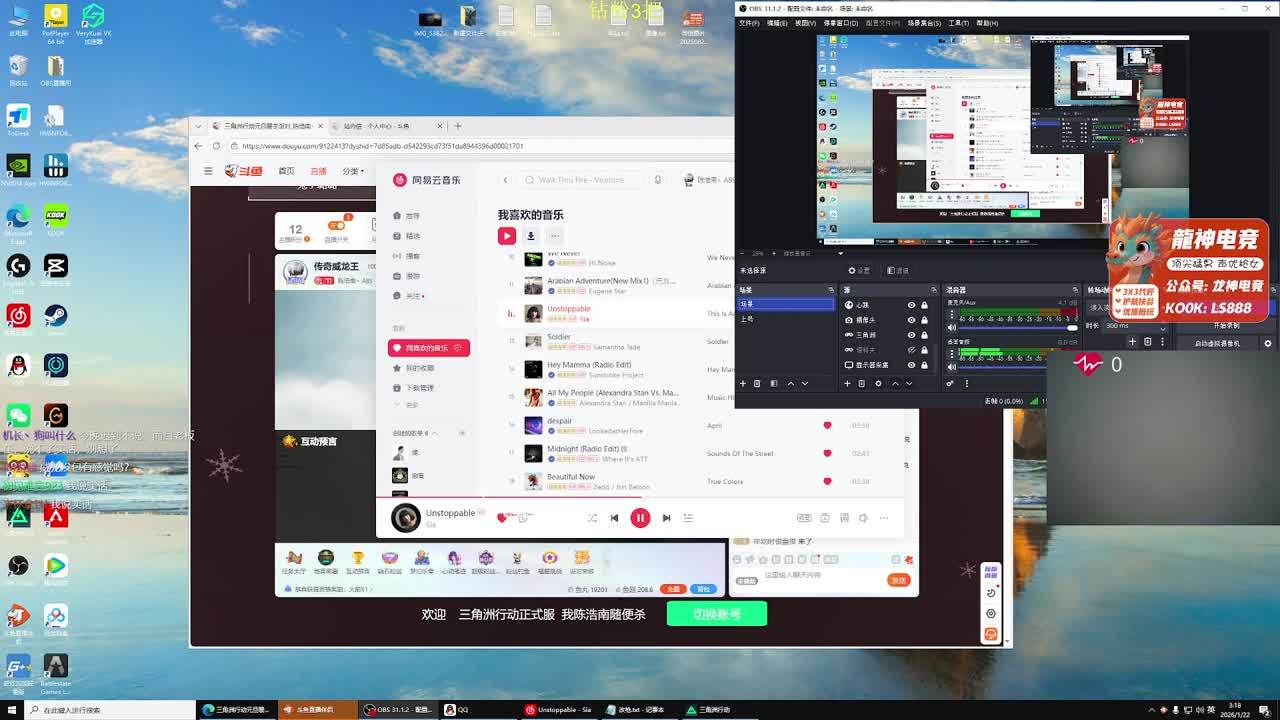Click download icon under 我喜欢的音乐

click(x=531, y=236)
